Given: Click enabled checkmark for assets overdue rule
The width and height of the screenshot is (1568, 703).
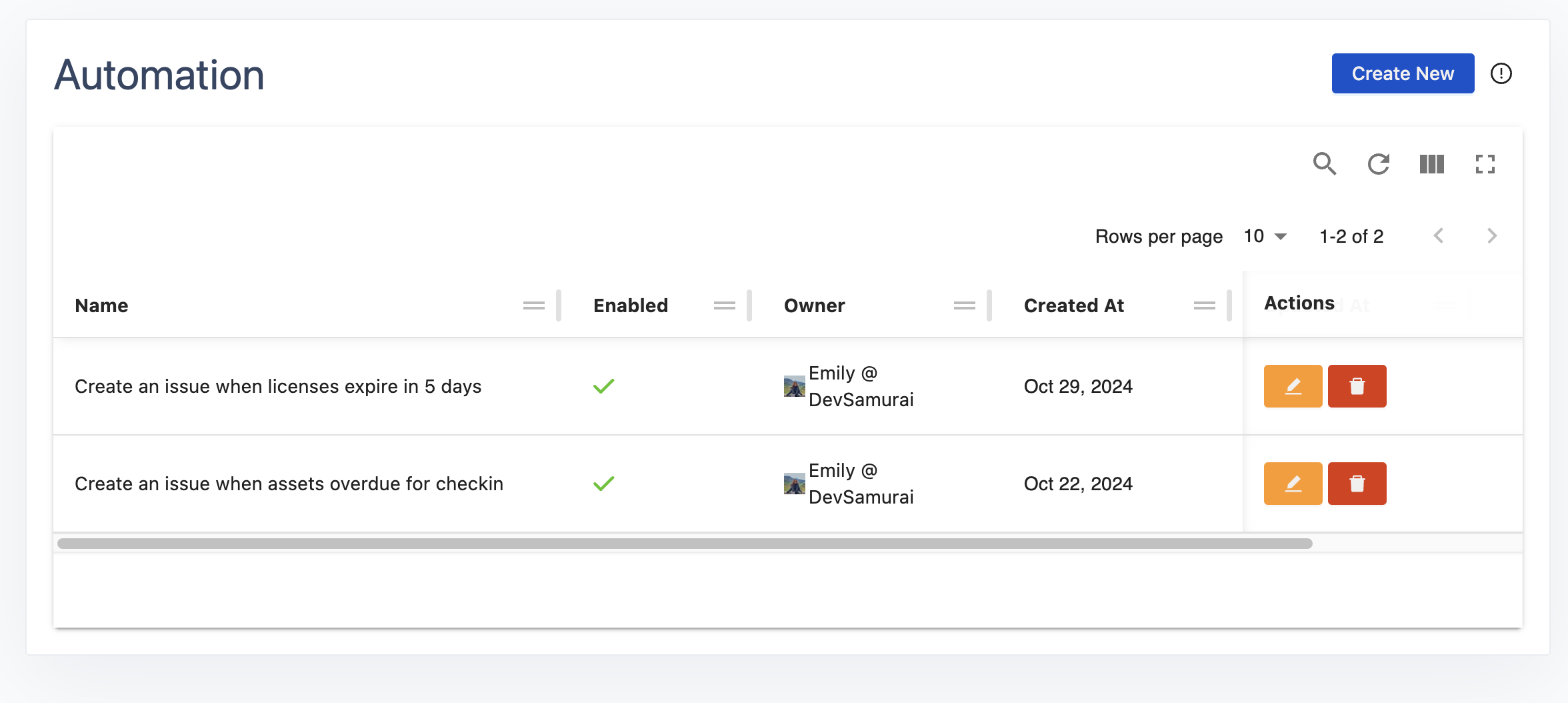Looking at the screenshot, I should click(603, 484).
